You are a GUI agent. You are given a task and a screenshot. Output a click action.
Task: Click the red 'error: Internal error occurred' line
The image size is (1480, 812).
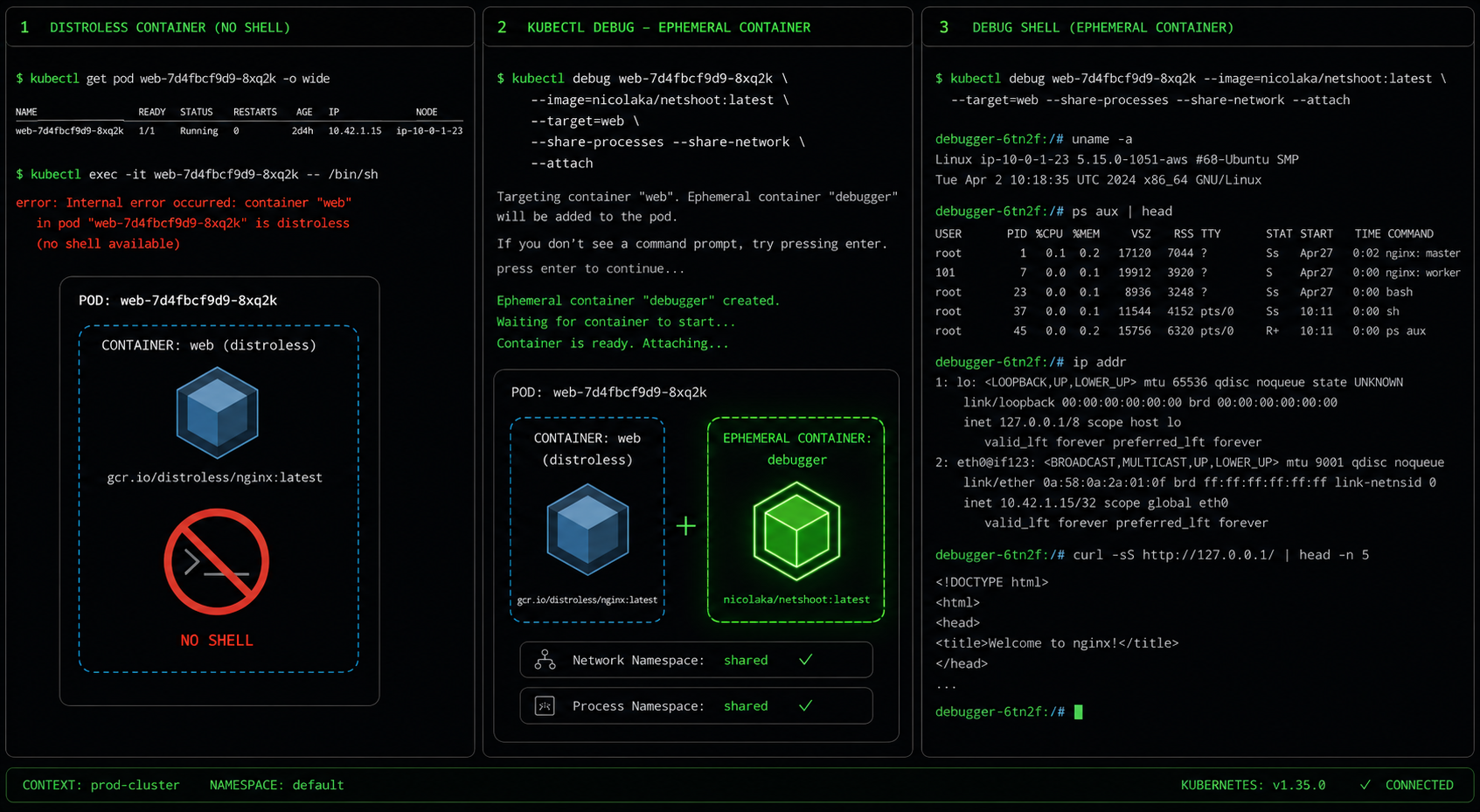coord(184,203)
